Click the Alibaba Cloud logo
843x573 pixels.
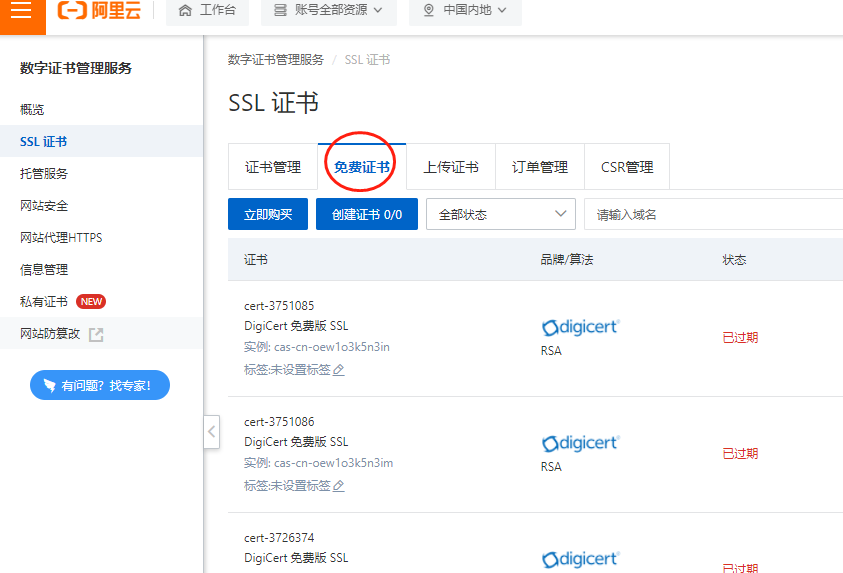(101, 11)
